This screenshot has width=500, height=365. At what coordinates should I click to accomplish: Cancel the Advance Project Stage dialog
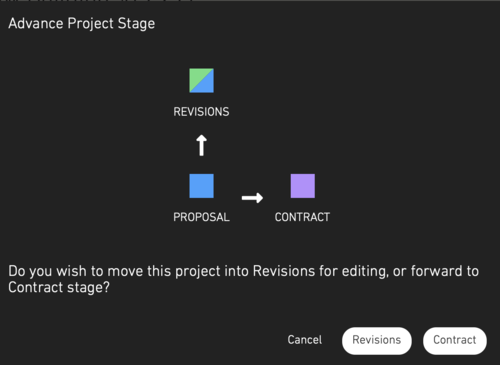pos(305,340)
